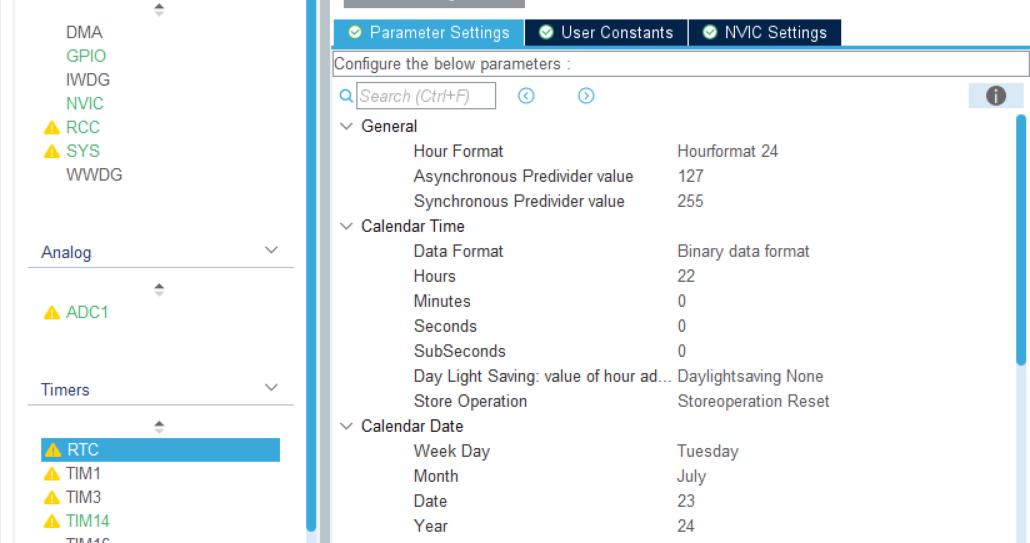This screenshot has width=1030, height=543.
Task: Click warning icon next to RCC
Action: [x=52, y=127]
